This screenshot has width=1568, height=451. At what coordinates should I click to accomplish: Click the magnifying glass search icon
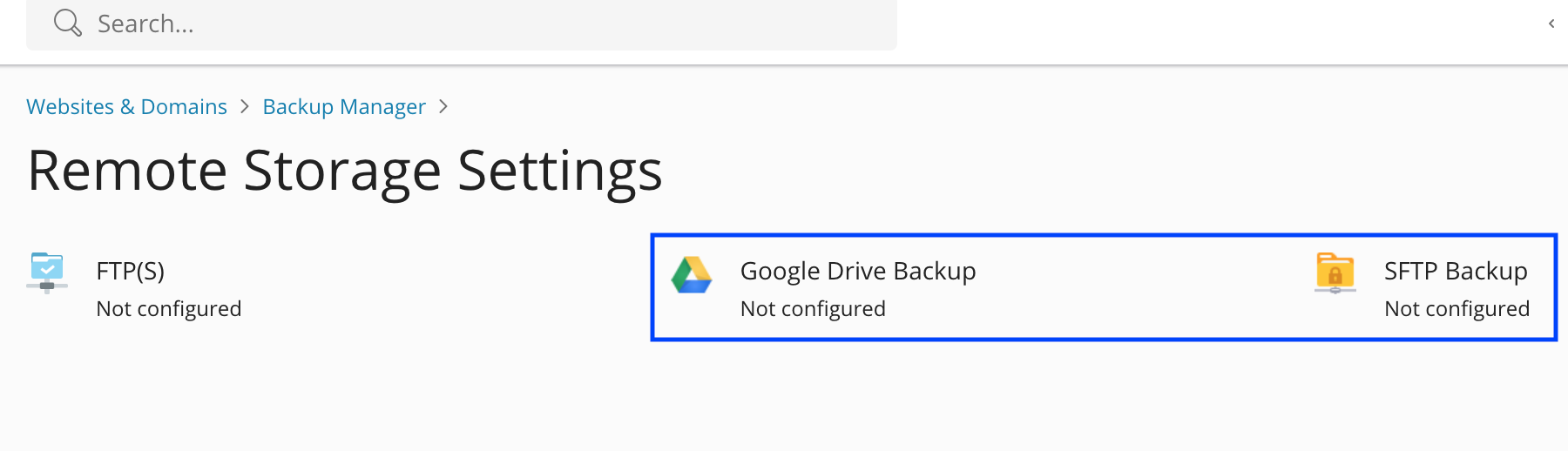click(67, 23)
